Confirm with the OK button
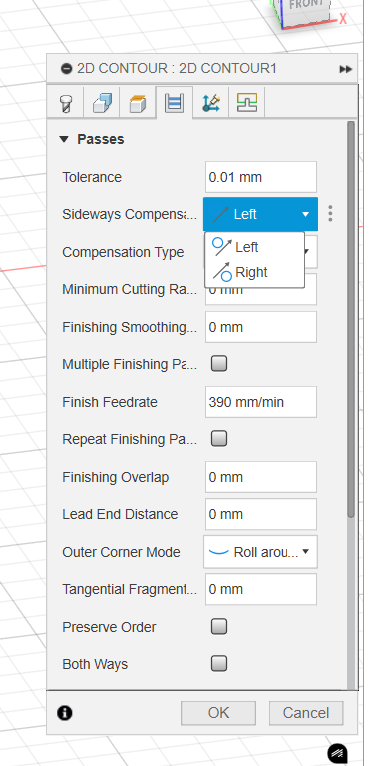The height and width of the screenshot is (766, 379). pyautogui.click(x=218, y=713)
